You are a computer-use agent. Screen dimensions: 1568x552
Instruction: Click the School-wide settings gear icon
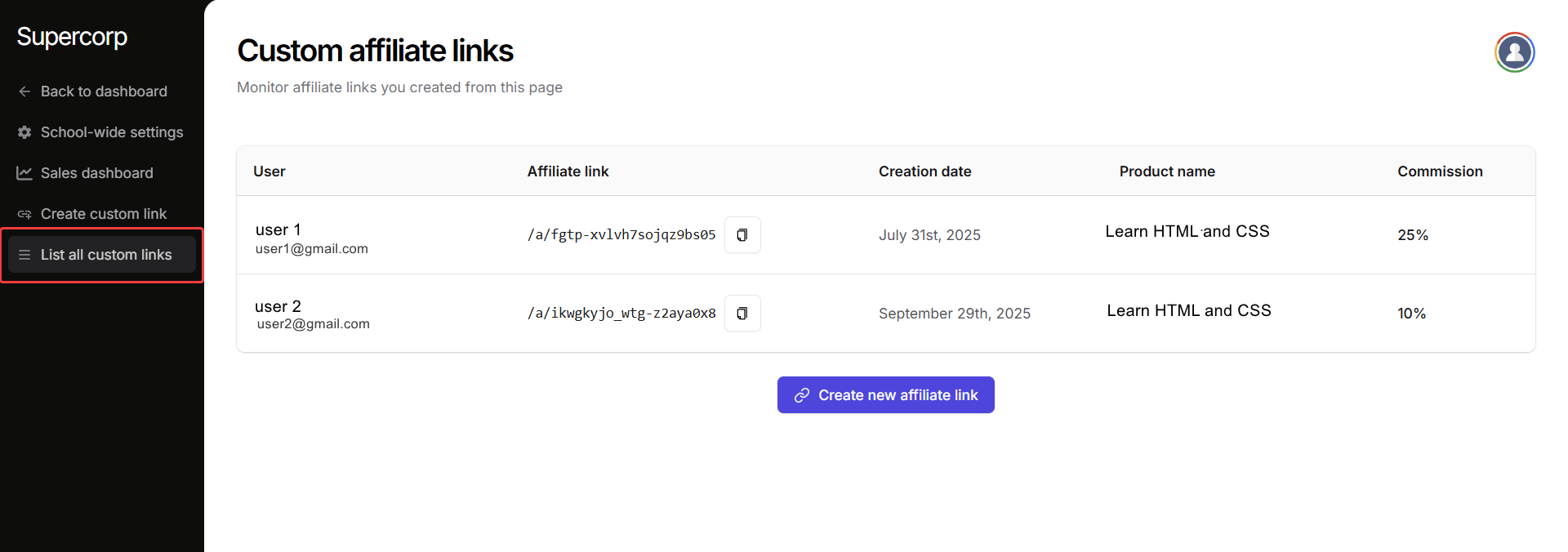point(24,132)
